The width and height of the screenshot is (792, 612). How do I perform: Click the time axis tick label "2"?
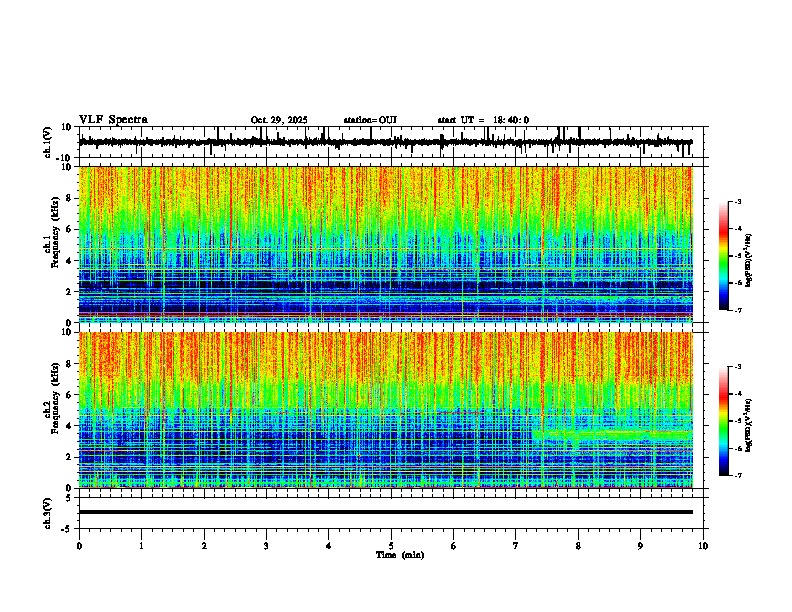pos(204,546)
